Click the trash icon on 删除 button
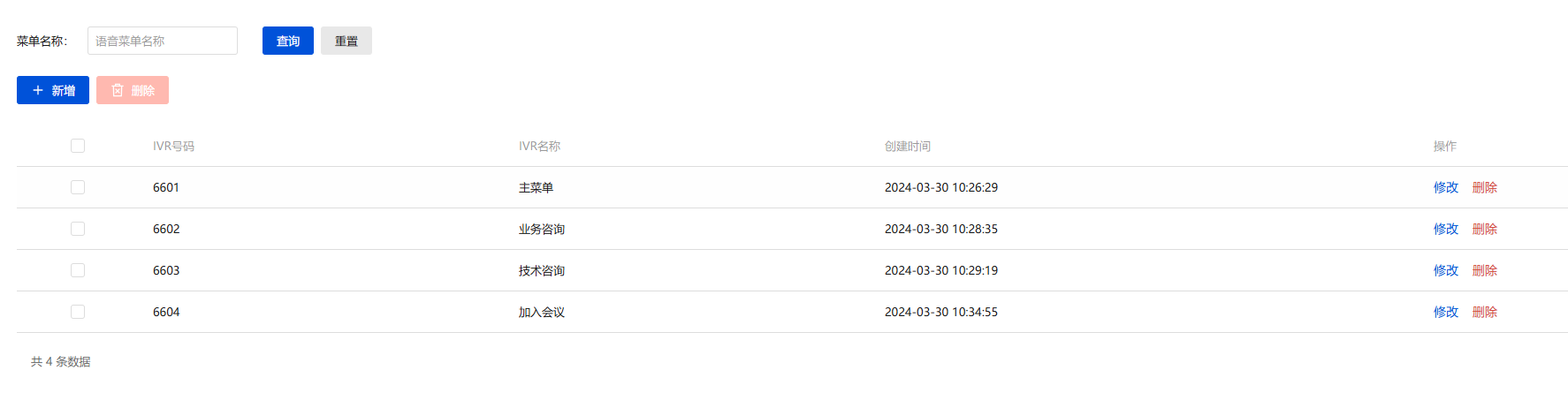Viewport: 1568px width, 408px height. [118, 90]
